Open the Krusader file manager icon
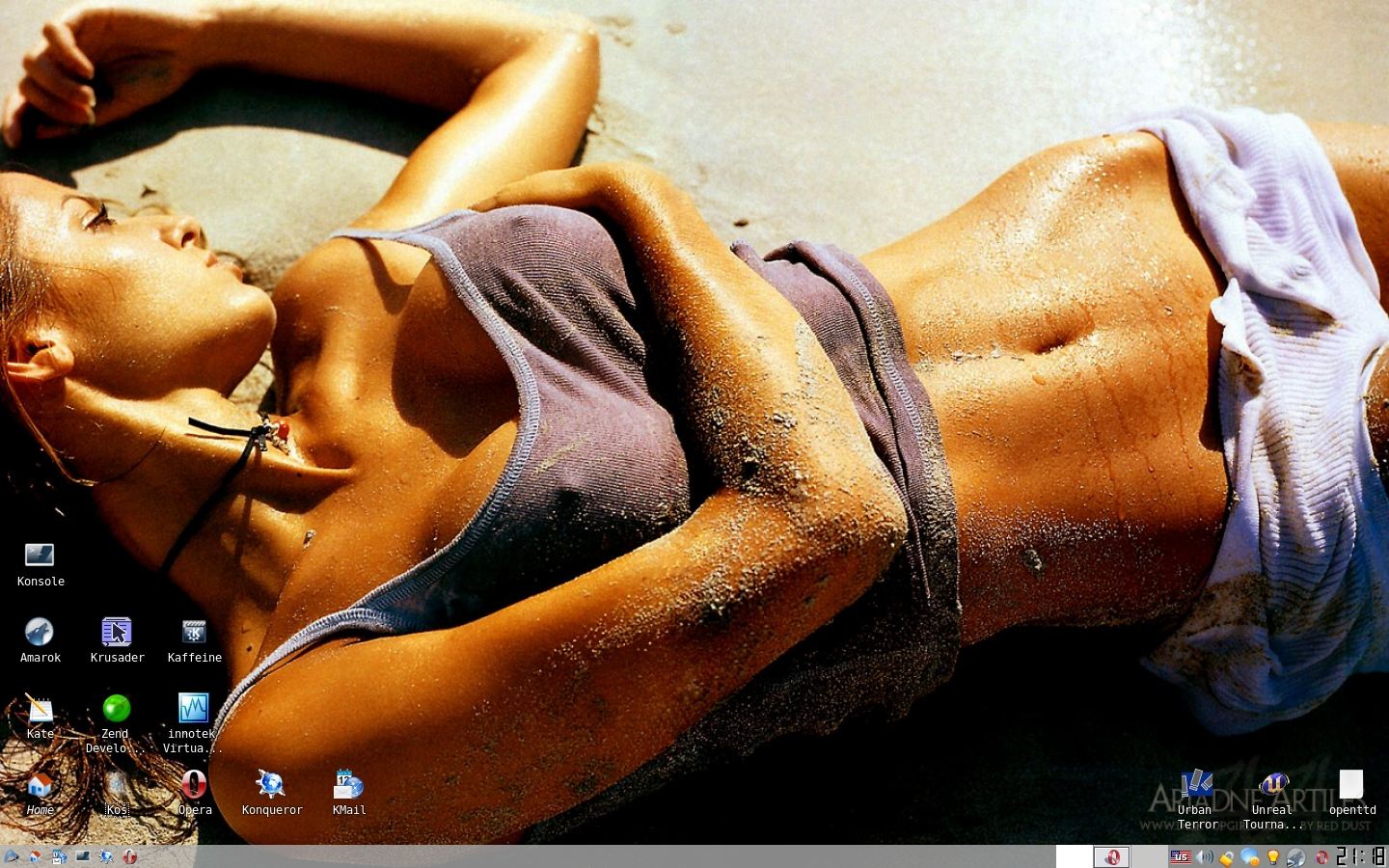1389x868 pixels. coord(117,640)
